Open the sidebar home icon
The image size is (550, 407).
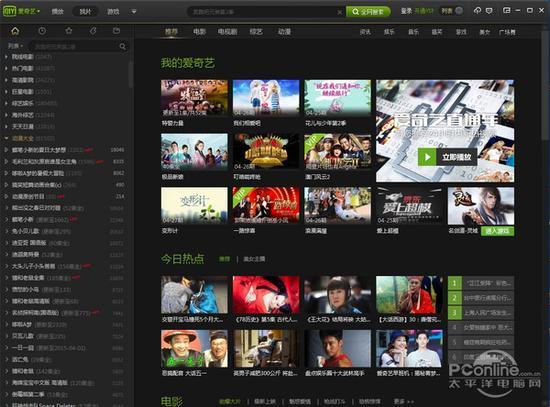[15, 31]
